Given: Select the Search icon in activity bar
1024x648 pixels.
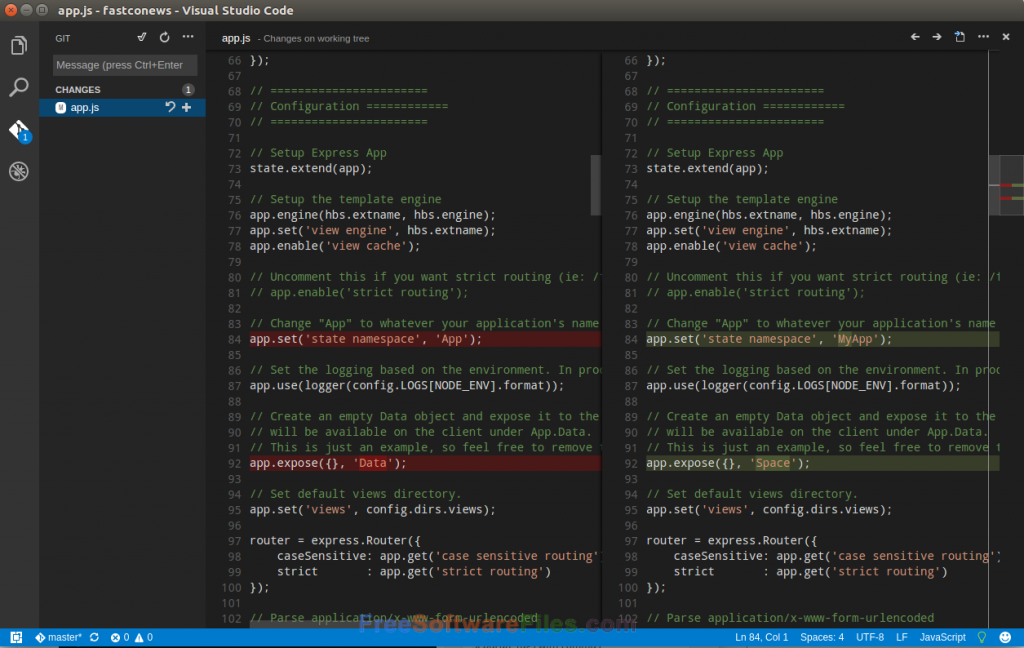Looking at the screenshot, I should coord(19,86).
